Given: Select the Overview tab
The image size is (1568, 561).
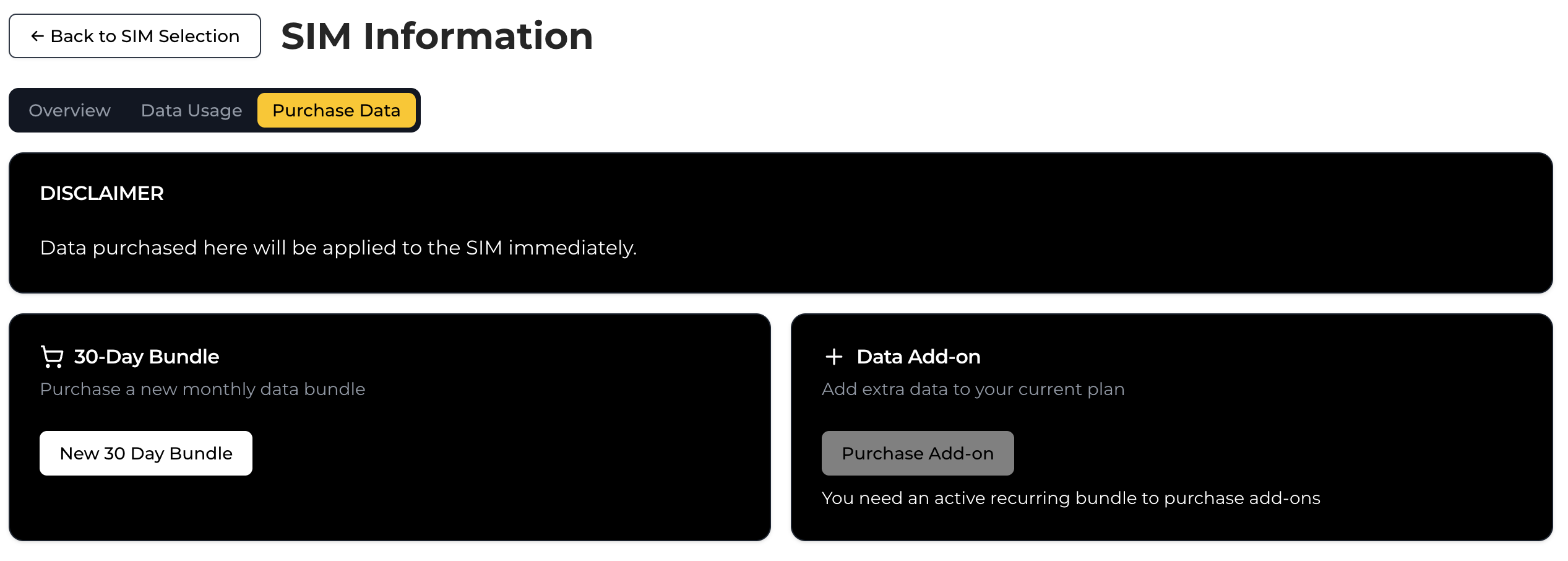Looking at the screenshot, I should pyautogui.click(x=69, y=110).
